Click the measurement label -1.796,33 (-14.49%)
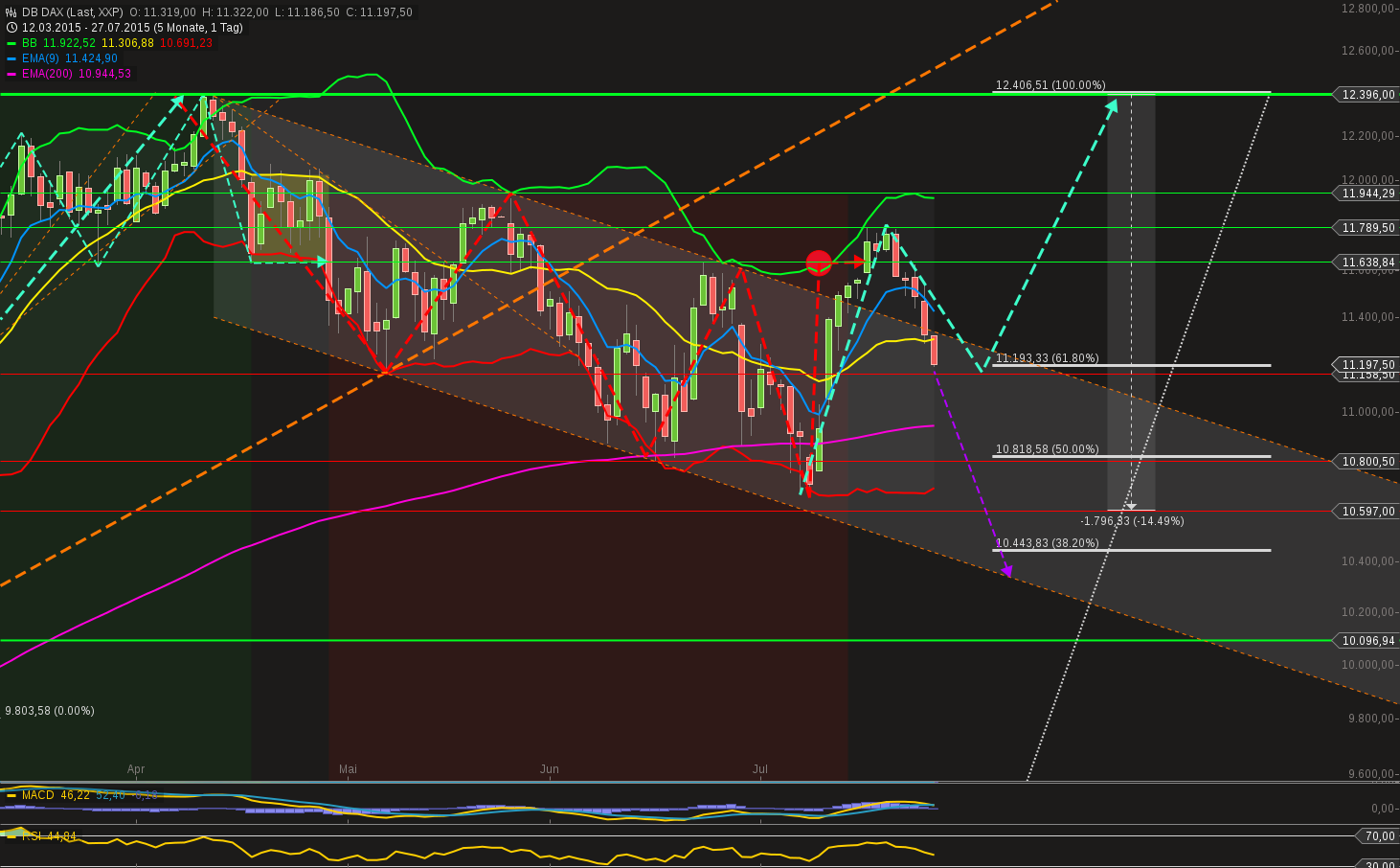The height and width of the screenshot is (868, 1400). pos(1132,521)
